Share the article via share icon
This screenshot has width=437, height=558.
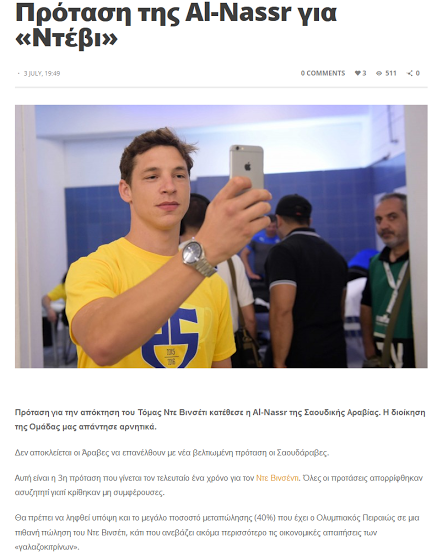(x=410, y=73)
